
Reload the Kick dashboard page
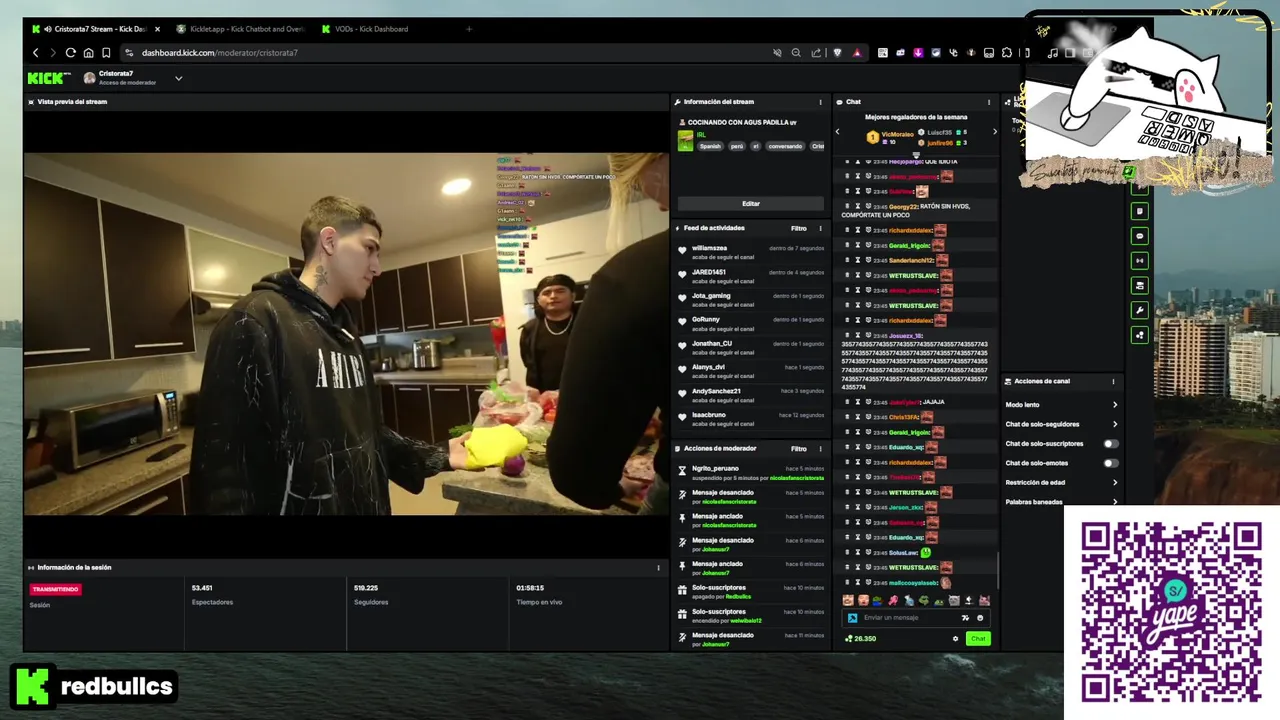pyautogui.click(x=70, y=53)
